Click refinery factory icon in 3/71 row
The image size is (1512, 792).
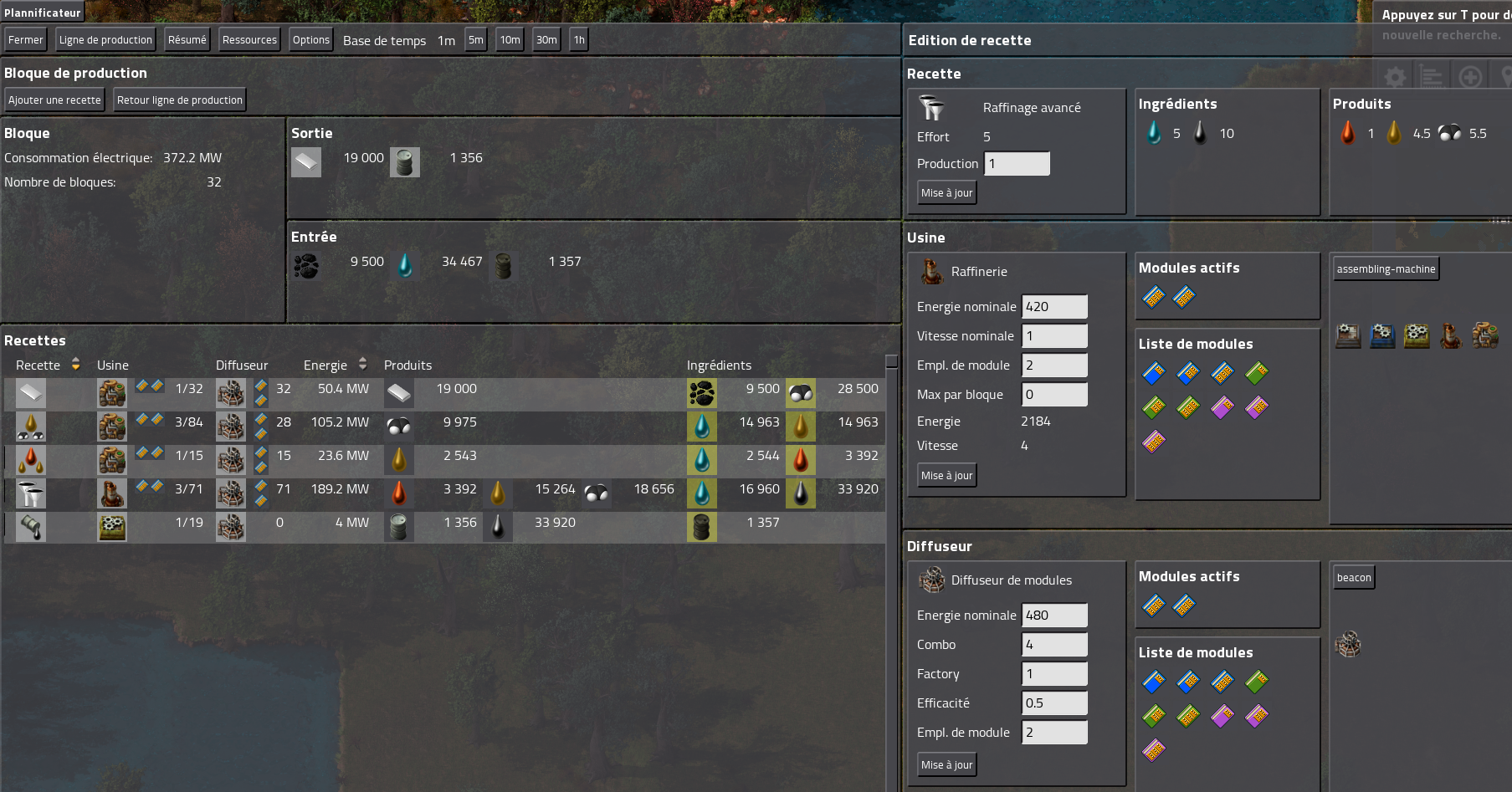point(112,493)
